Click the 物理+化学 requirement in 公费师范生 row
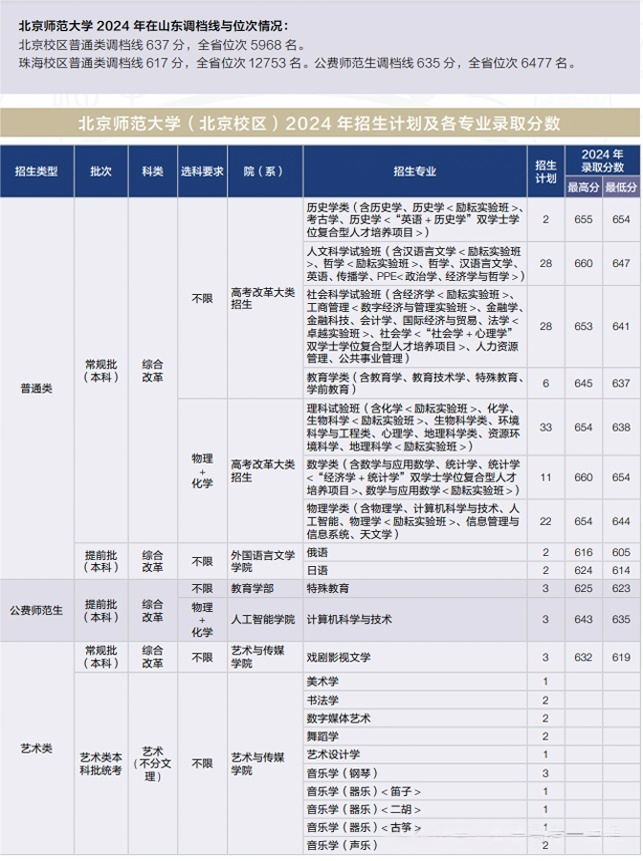The image size is (643, 861). 202,619
